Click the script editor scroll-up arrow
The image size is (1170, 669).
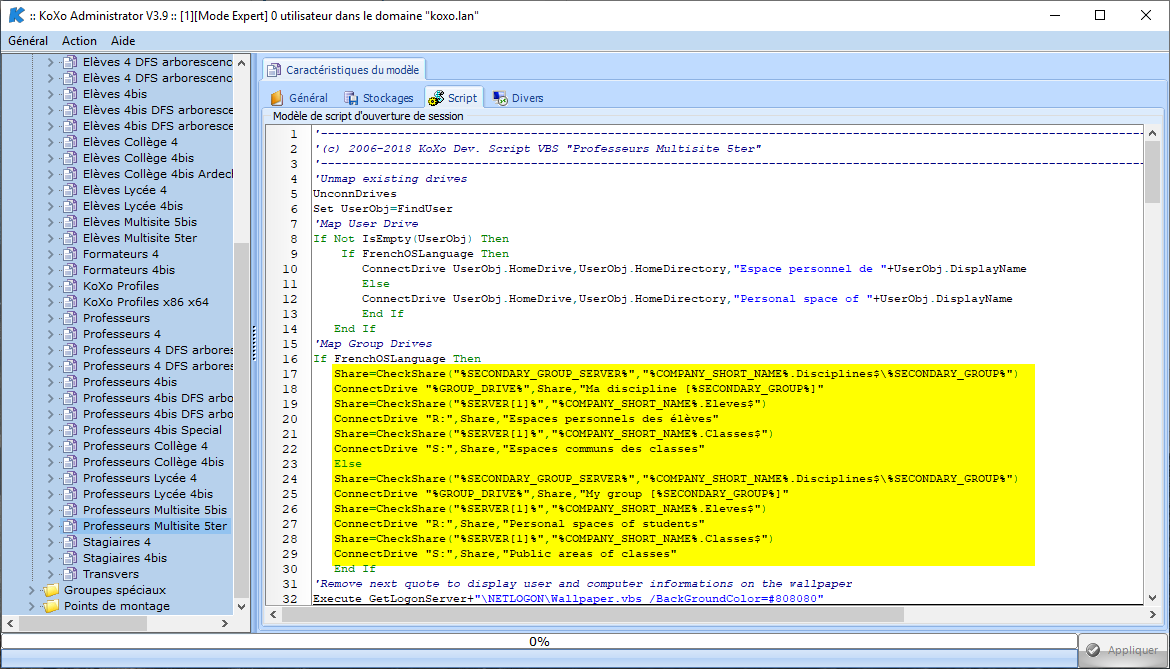[1153, 133]
